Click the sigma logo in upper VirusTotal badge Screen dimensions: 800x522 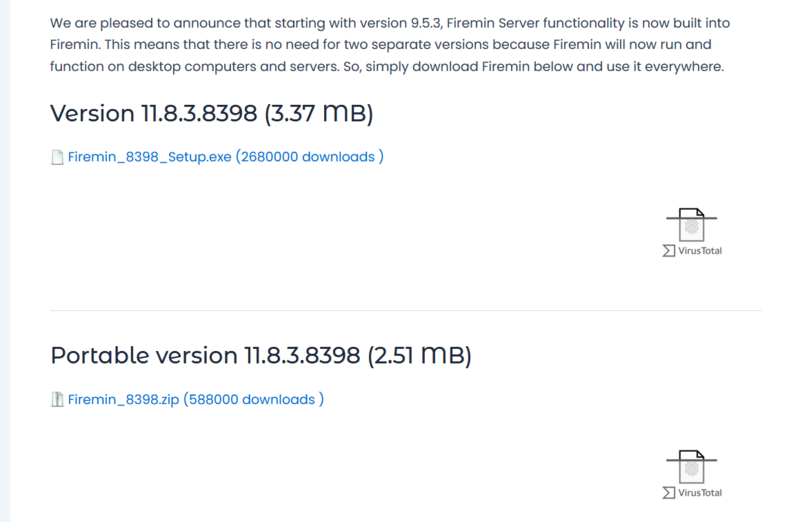click(668, 251)
